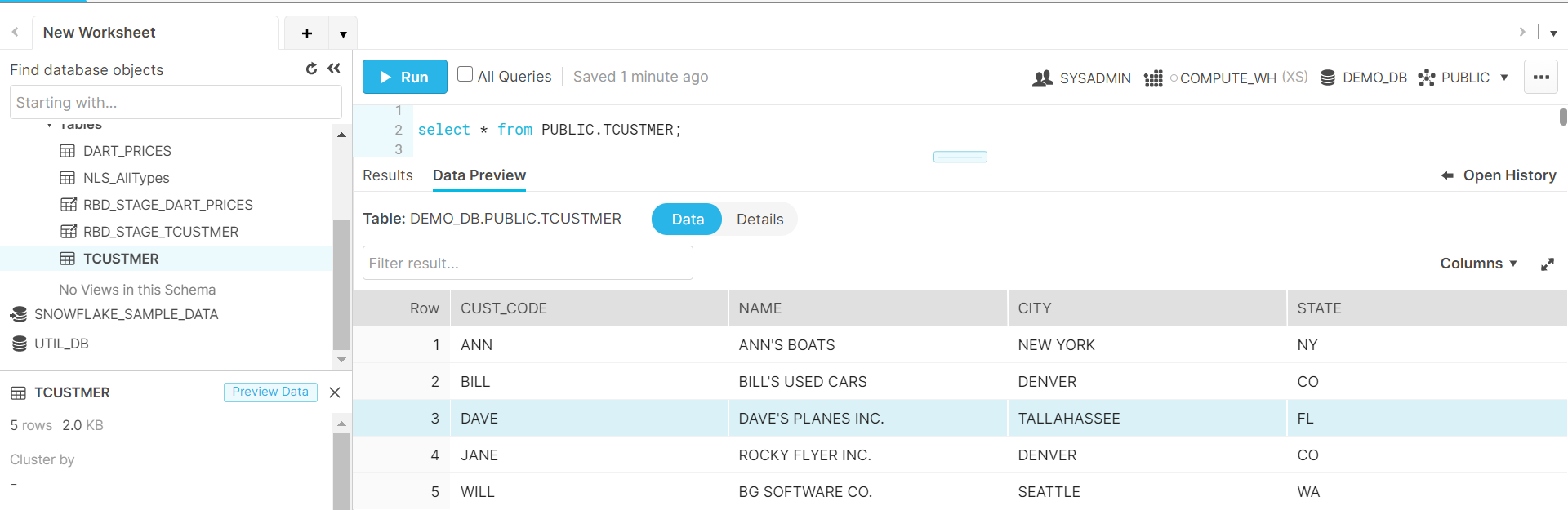The height and width of the screenshot is (510, 1568).
Task: Open the Columns dropdown
Action: tap(1478, 264)
